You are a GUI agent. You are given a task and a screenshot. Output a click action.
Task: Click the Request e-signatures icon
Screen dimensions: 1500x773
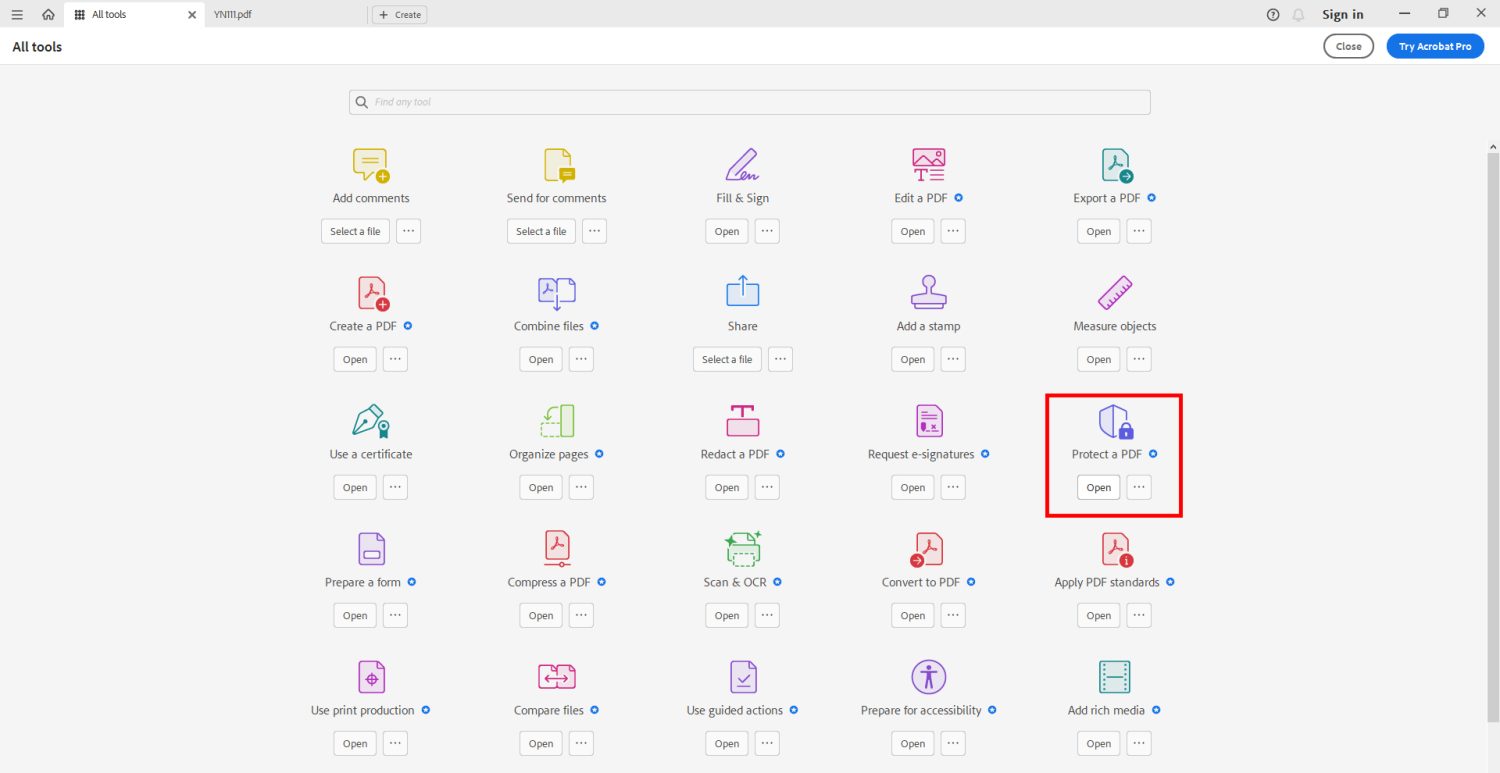pyautogui.click(x=929, y=421)
